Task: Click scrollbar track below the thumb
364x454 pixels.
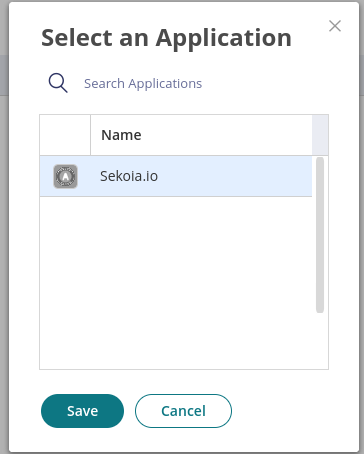Action: coord(320,341)
